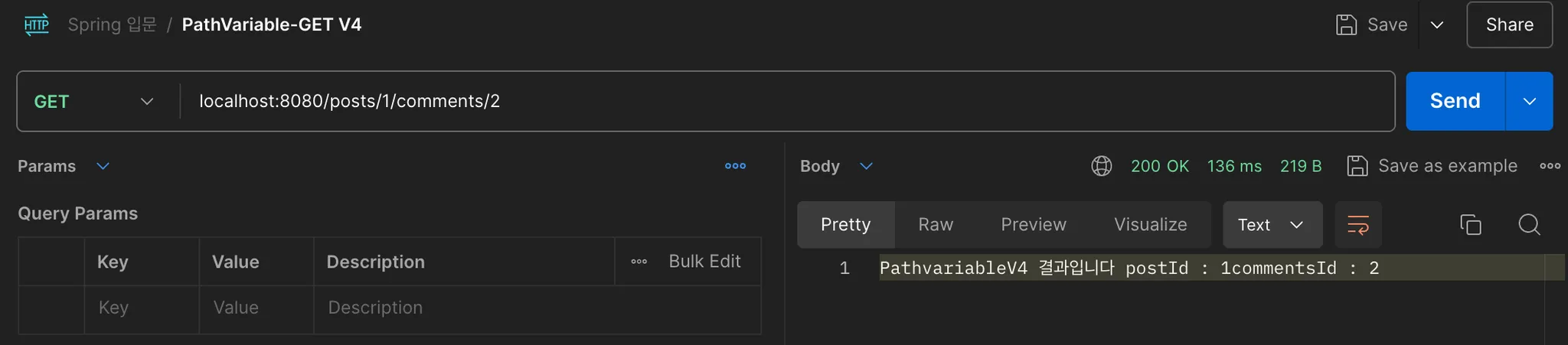Toggle the response line wrap icon
Screen dimensions: 1568x345
click(x=1357, y=225)
